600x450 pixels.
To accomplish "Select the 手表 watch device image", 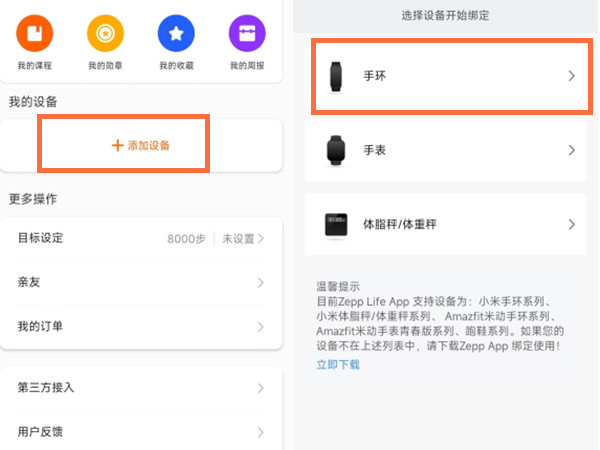I will (335, 151).
